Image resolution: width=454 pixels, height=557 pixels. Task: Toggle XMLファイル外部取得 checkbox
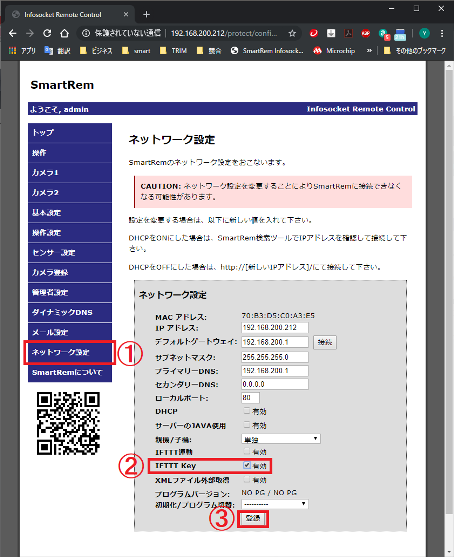coord(247,480)
